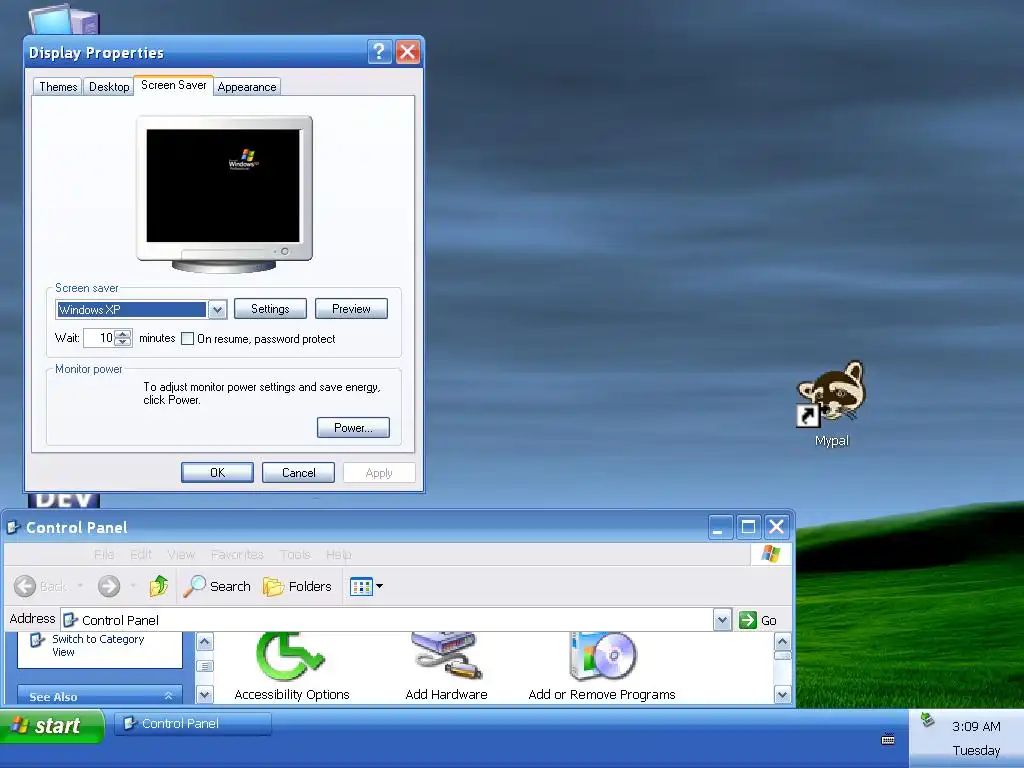The height and width of the screenshot is (768, 1024).
Task: Open the screen saver selection dropdown
Action: coord(217,310)
